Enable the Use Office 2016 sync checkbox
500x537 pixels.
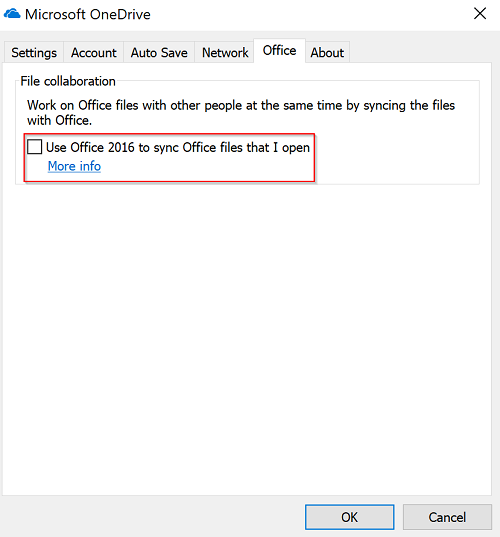(35, 147)
